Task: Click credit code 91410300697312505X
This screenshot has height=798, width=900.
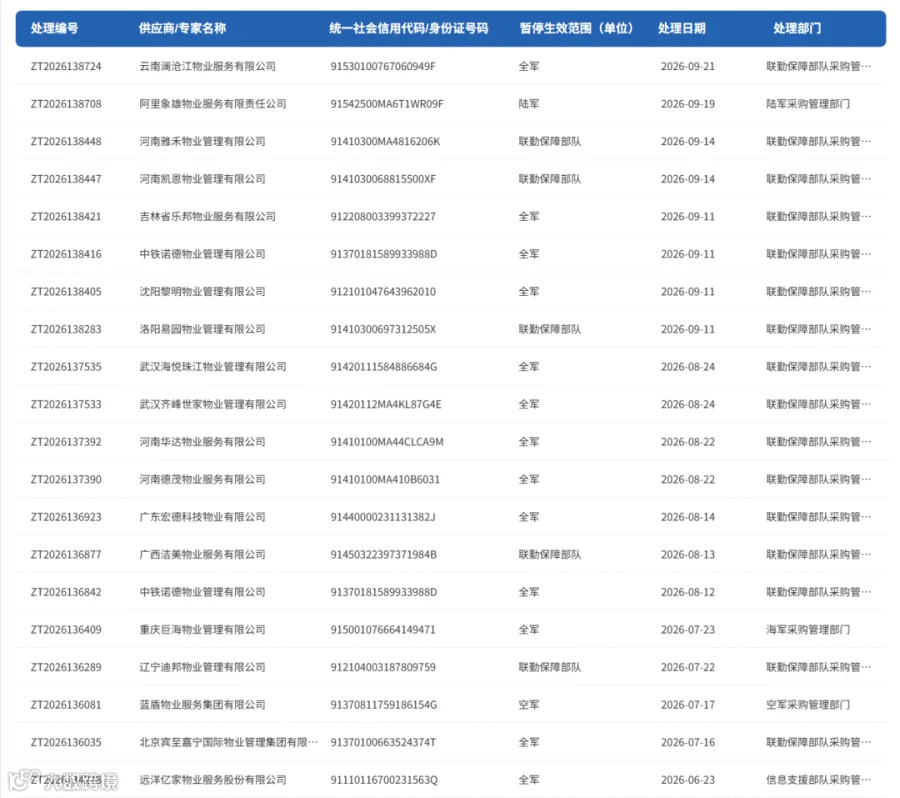Action: tap(383, 330)
